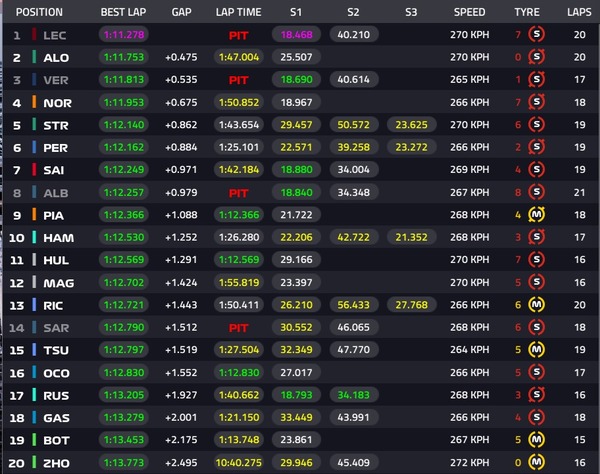Click the SPEED column header
The image size is (600, 474).
[469, 12]
